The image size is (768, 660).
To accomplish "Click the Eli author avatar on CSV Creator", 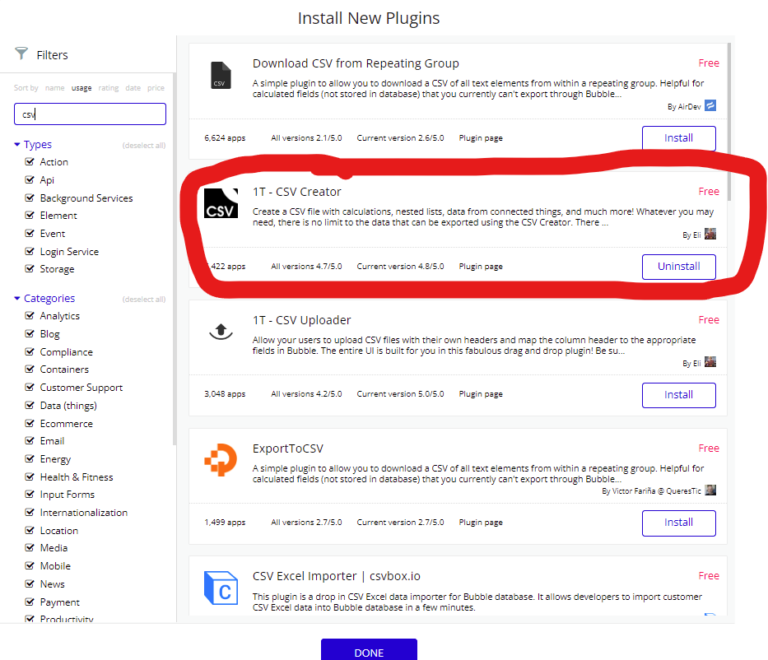I will [x=710, y=234].
